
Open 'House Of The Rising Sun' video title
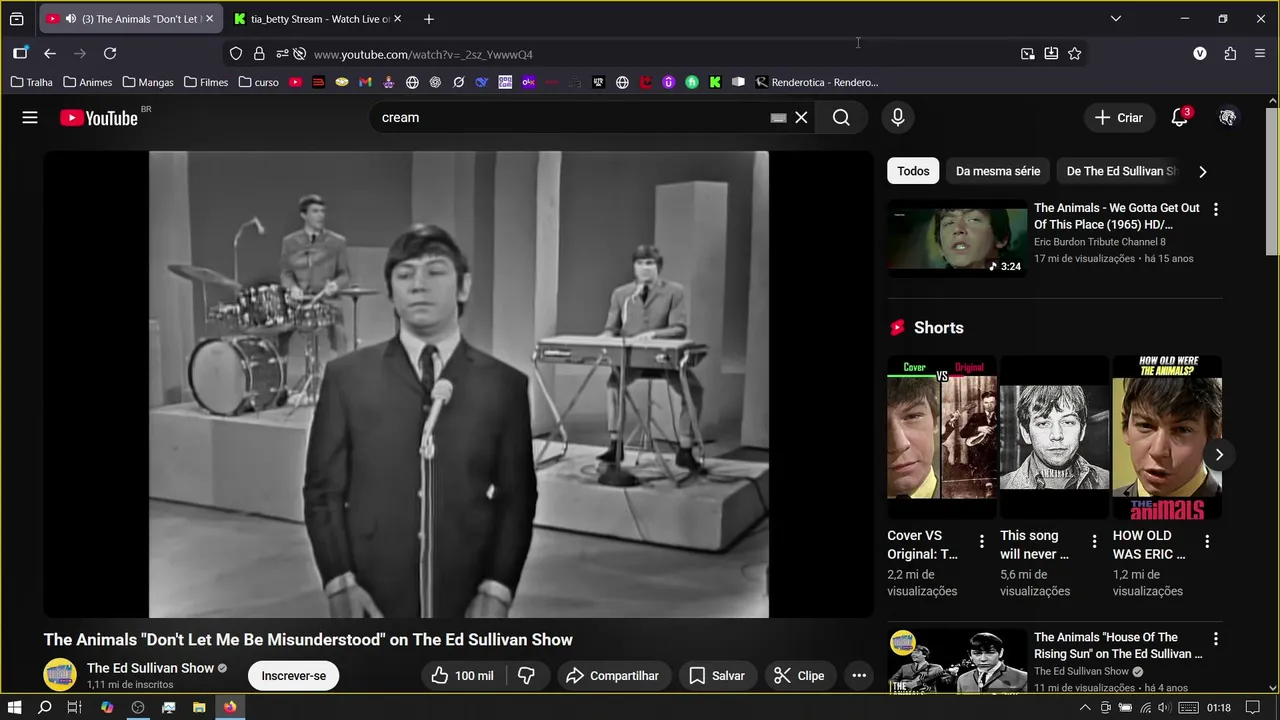pyautogui.click(x=1118, y=645)
